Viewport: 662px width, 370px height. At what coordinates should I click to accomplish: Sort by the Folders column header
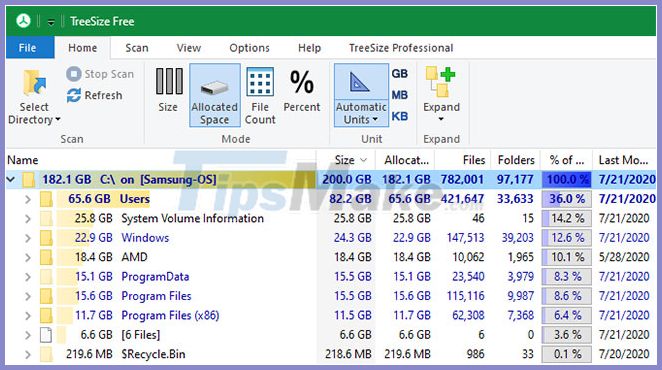click(515, 161)
